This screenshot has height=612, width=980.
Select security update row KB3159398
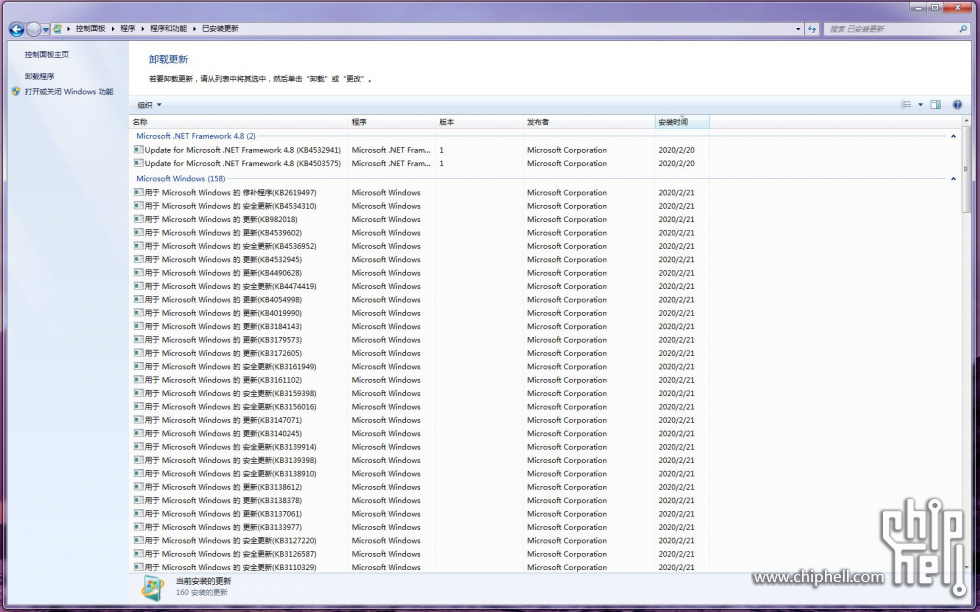421,393
